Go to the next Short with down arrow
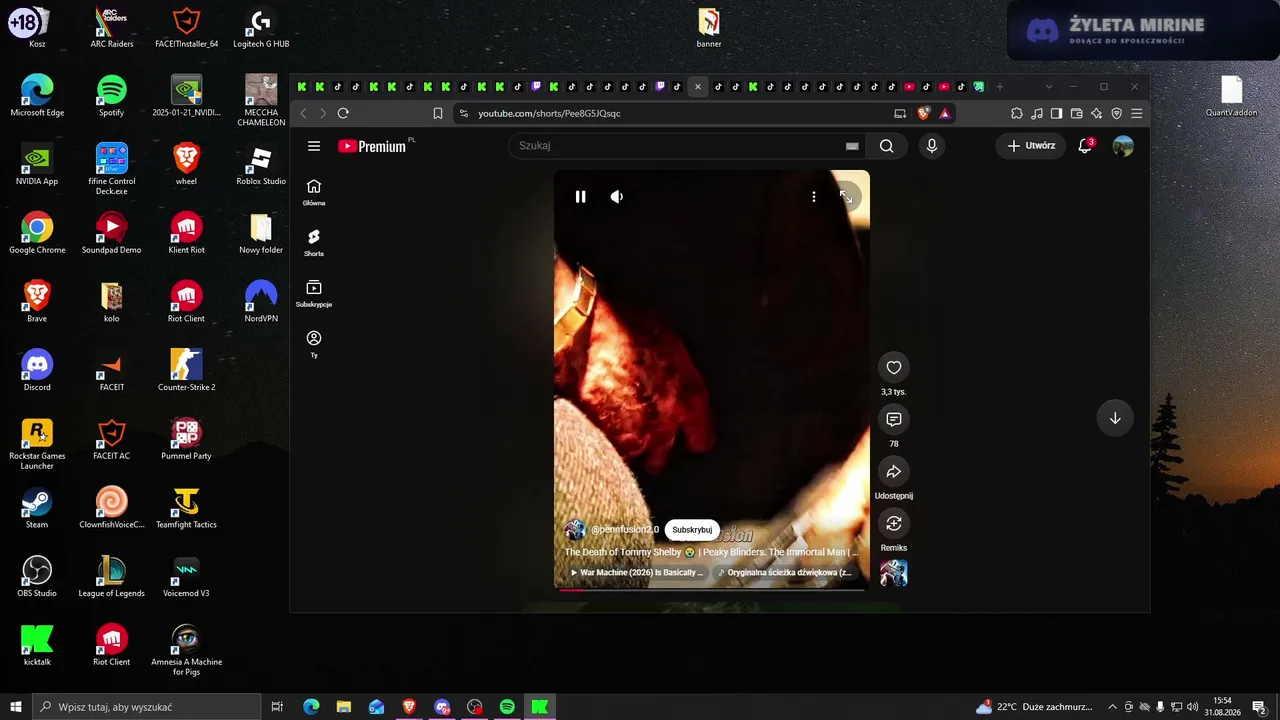This screenshot has height=720, width=1280. pos(1115,418)
